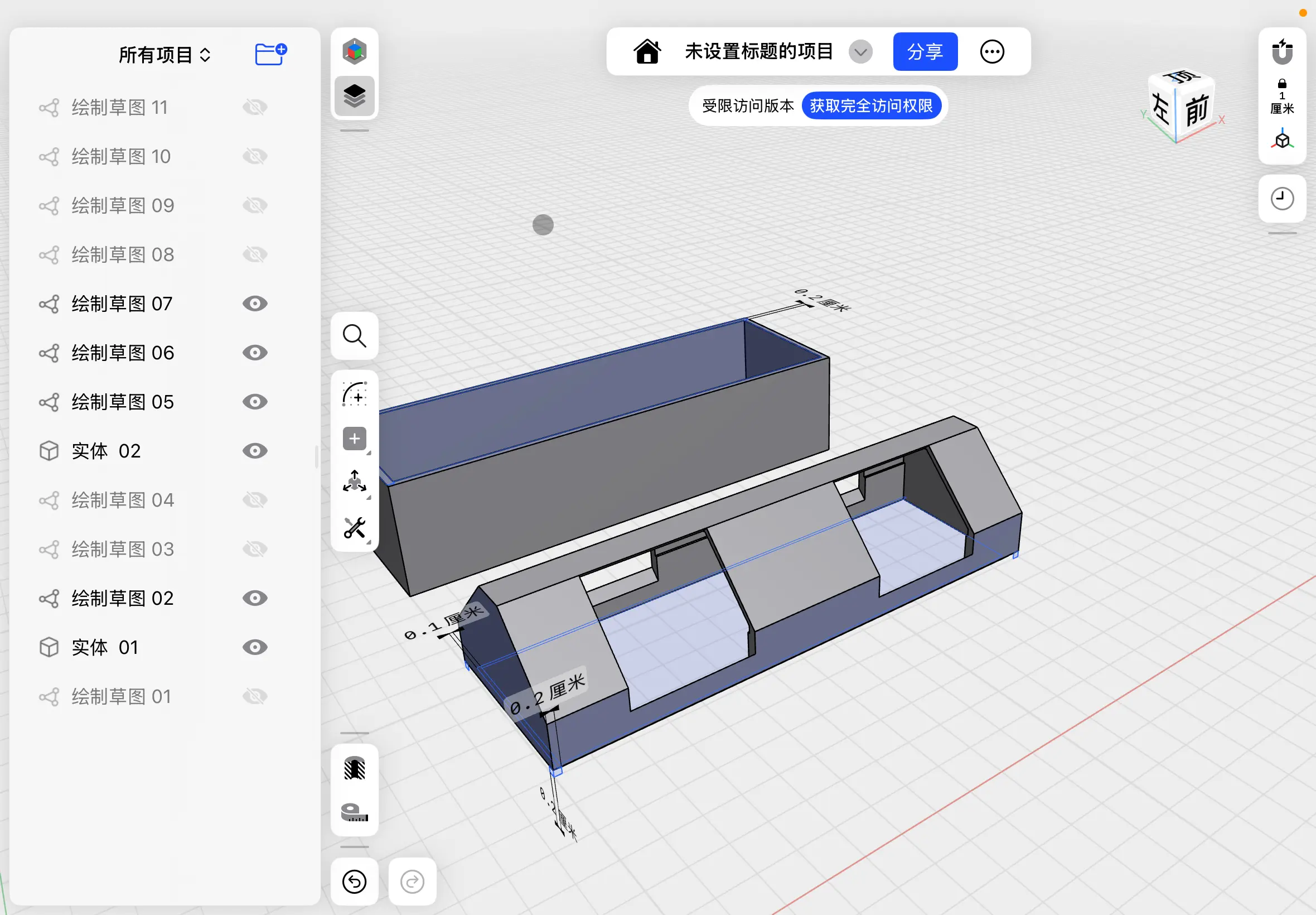Click the undo arrow button
Screen dimensions: 1316x915
[x=354, y=881]
